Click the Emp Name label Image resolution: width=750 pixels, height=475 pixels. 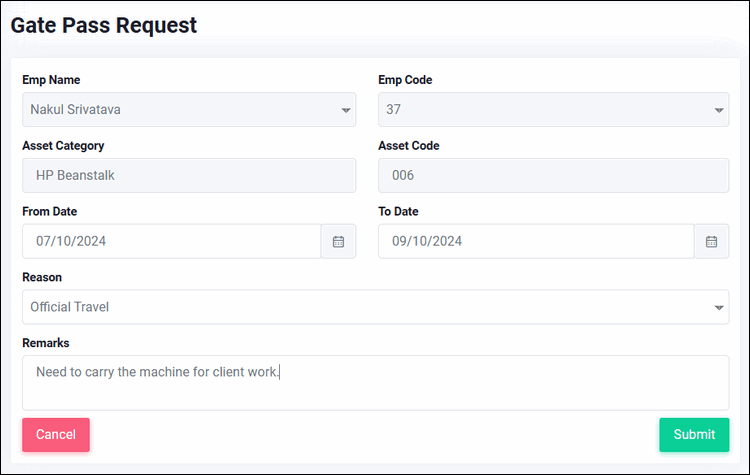point(51,80)
